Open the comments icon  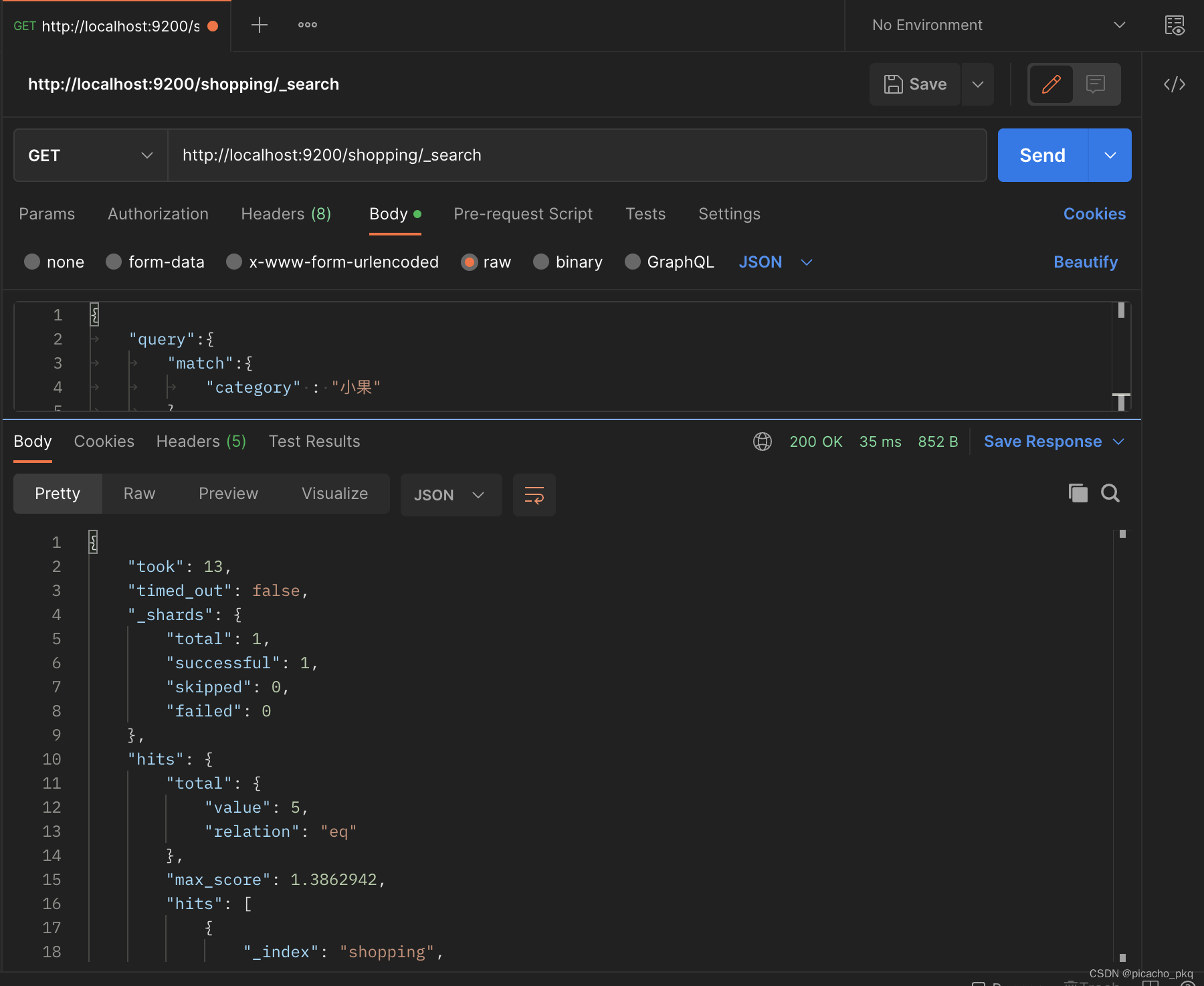[1095, 84]
